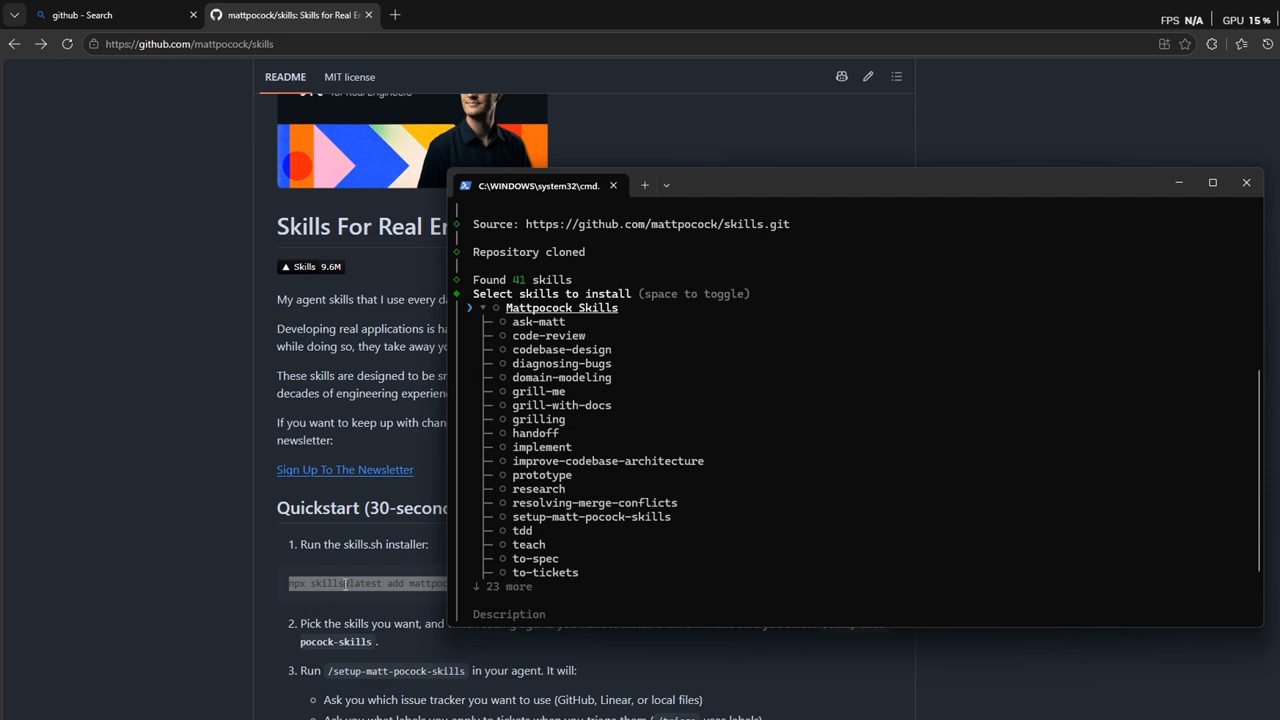Toggle the code-review skill option
This screenshot has width=1280, height=720.
pos(503,336)
